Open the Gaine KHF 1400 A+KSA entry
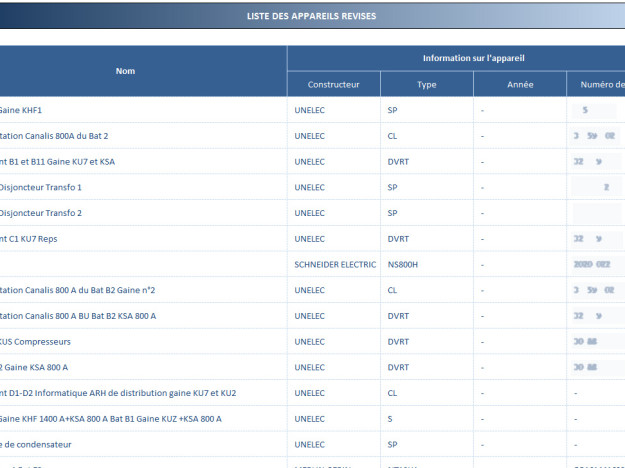The width and height of the screenshot is (625, 468). tap(110, 419)
